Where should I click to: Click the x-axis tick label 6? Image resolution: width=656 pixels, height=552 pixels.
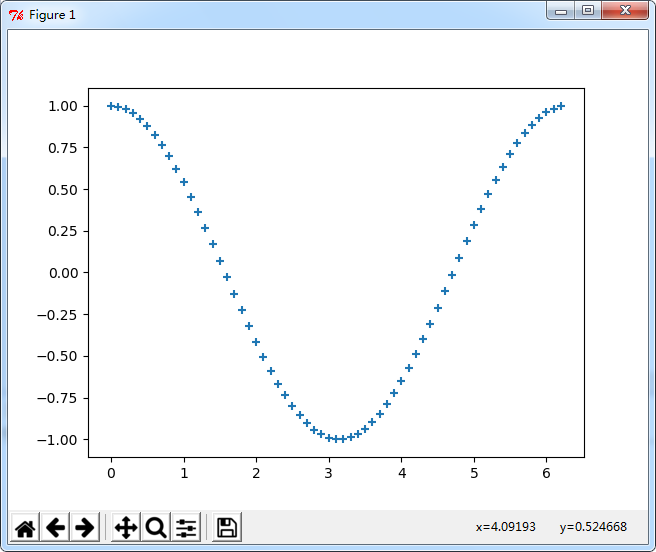click(x=546, y=473)
